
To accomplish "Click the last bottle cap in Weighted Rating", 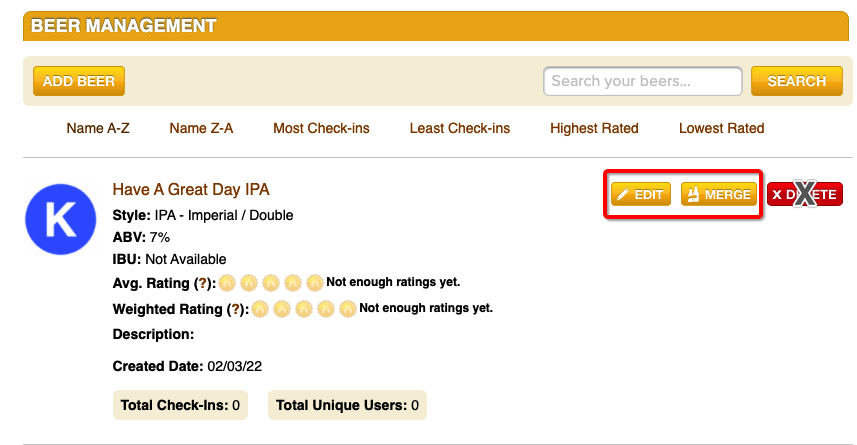I will [x=347, y=309].
